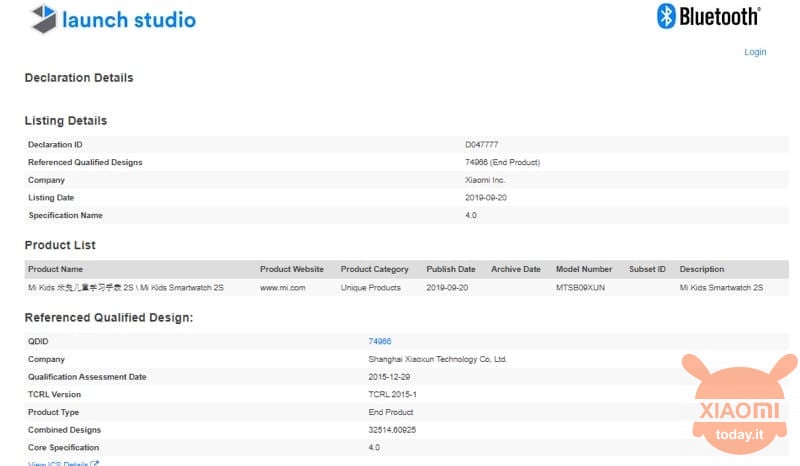Select Combined Designs value 32514,60925
The image size is (800, 466).
pyautogui.click(x=392, y=430)
